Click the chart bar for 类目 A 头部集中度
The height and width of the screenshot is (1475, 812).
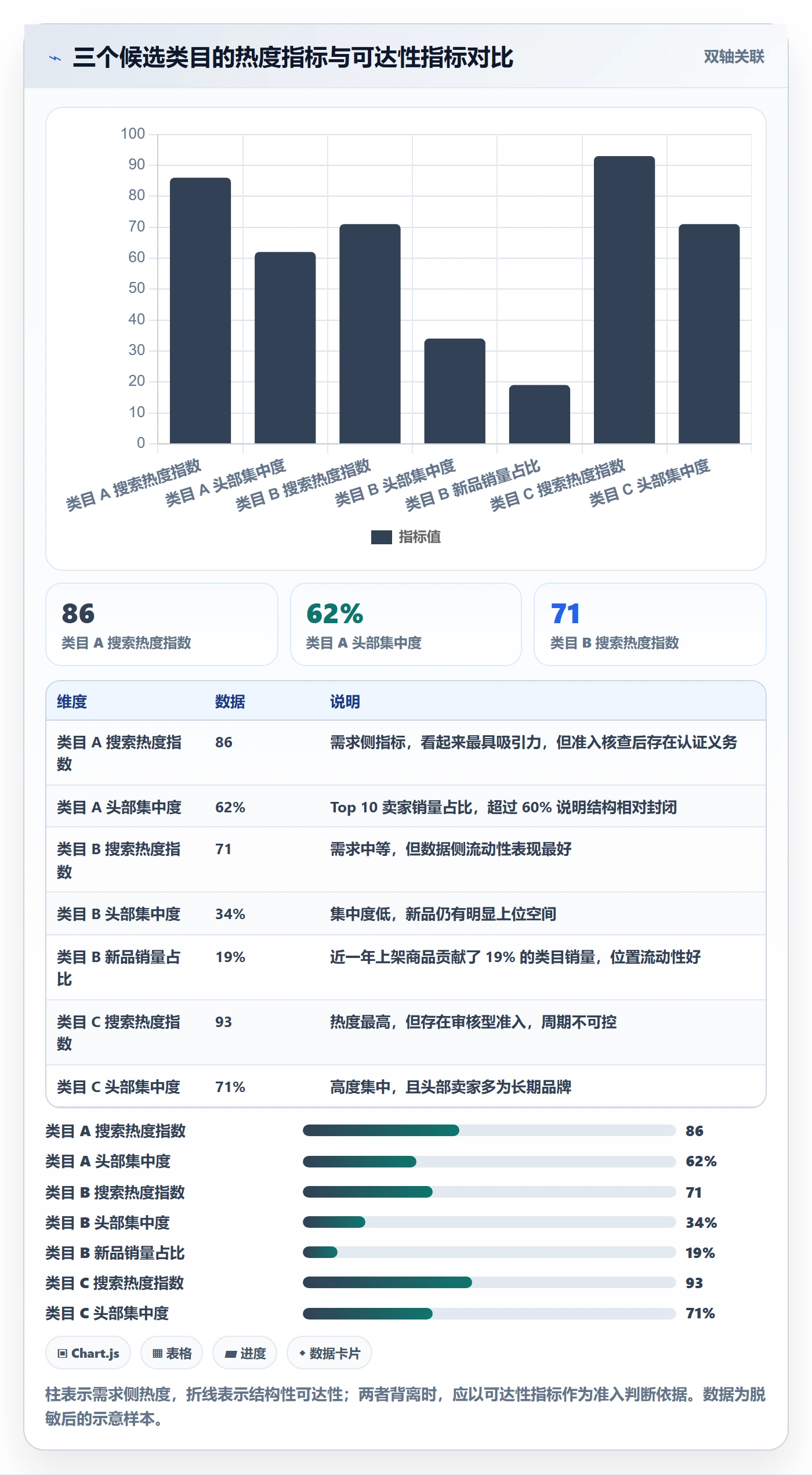coord(285,348)
